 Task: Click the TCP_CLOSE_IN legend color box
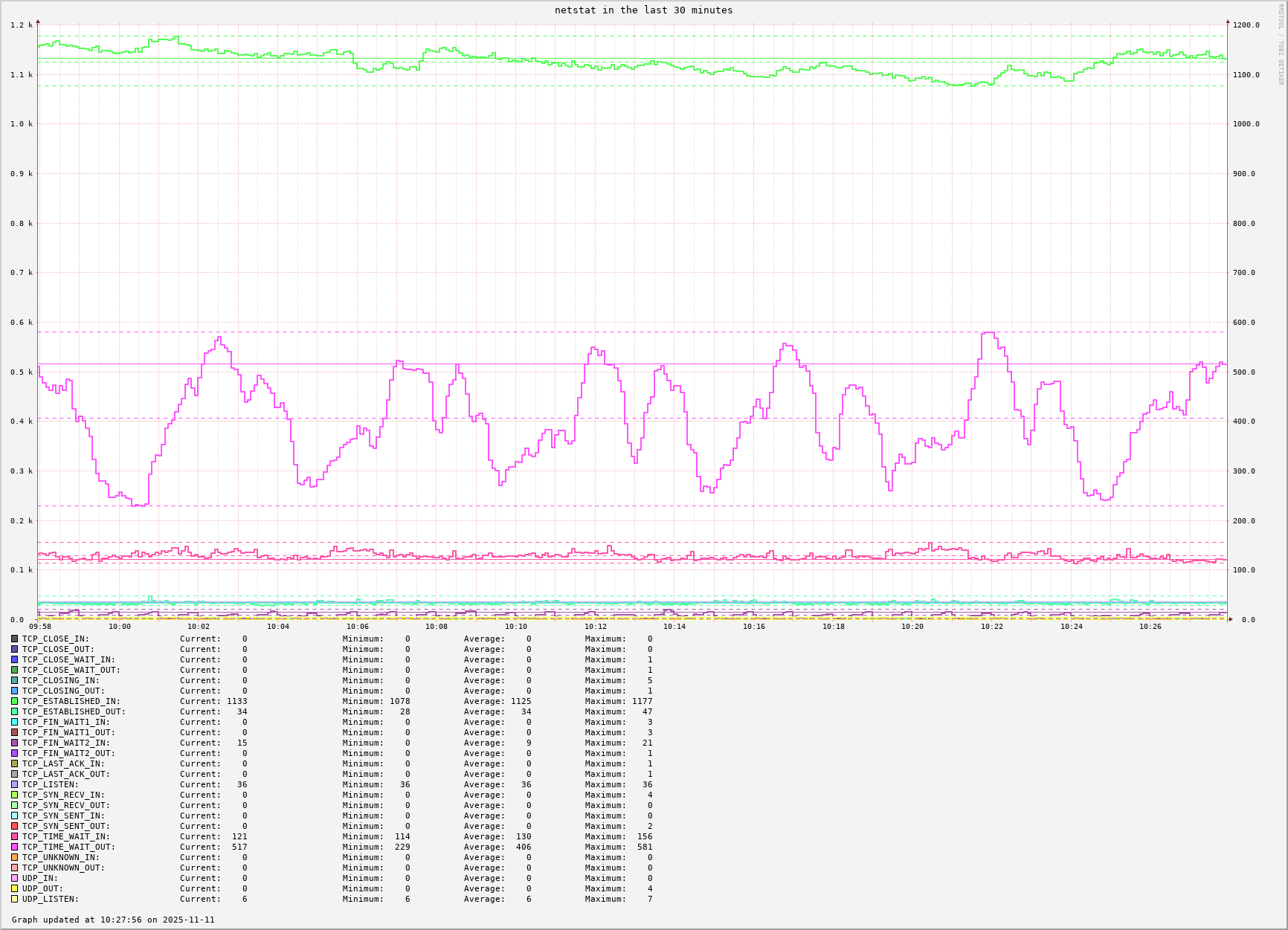pyautogui.click(x=15, y=639)
